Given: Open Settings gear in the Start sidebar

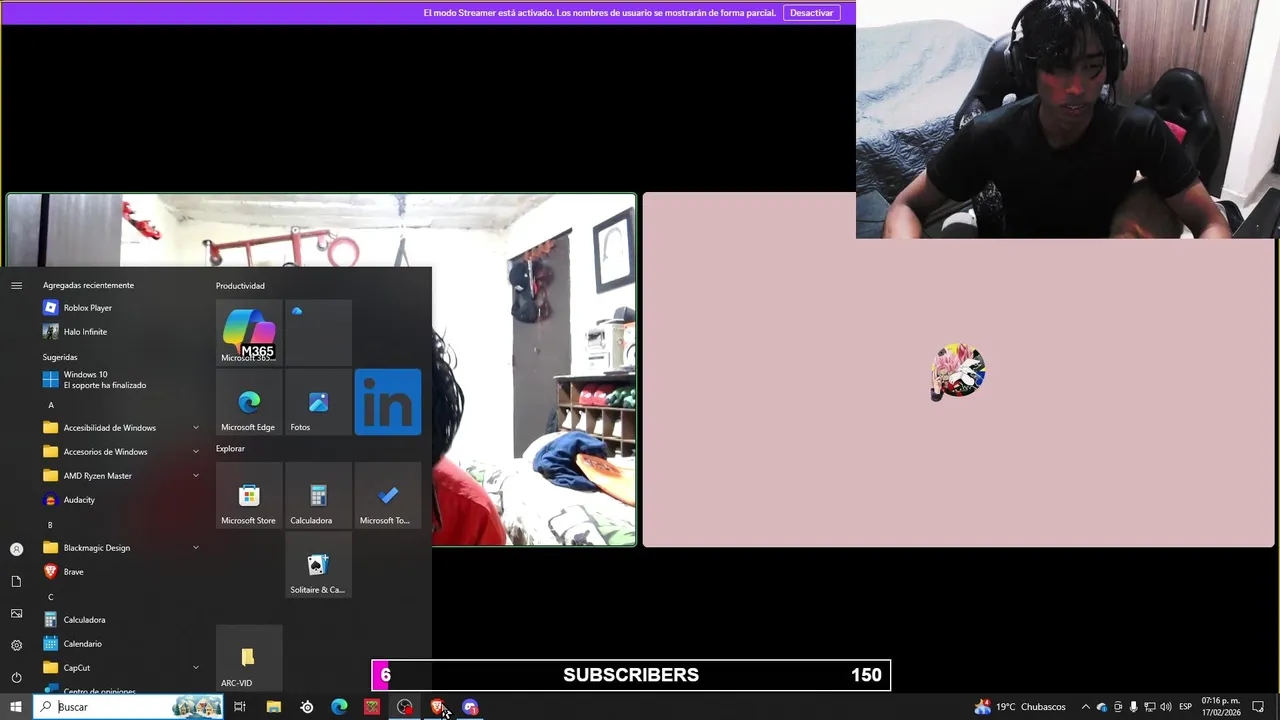Looking at the screenshot, I should point(16,645).
